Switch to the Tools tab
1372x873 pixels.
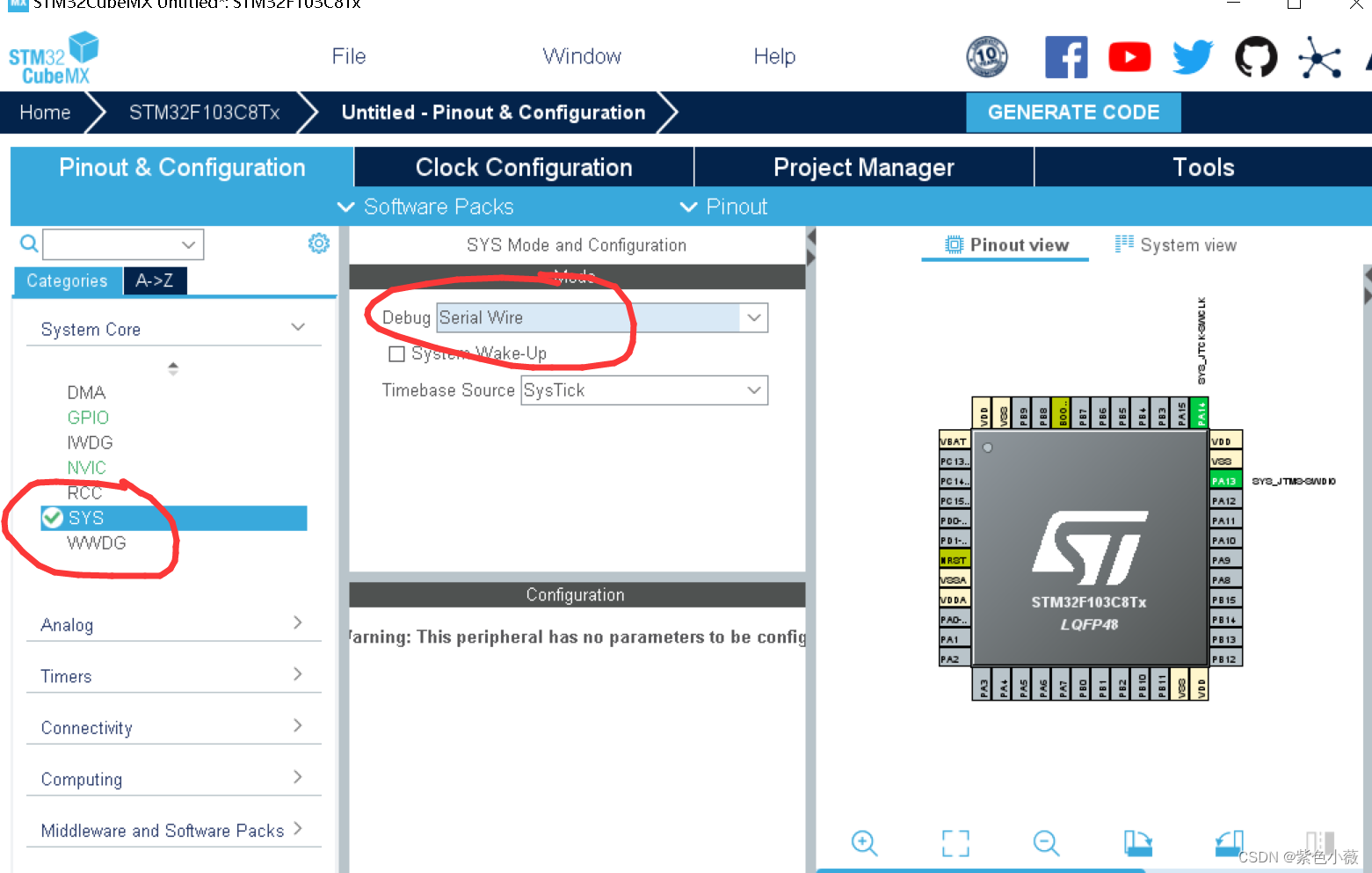point(1203,167)
